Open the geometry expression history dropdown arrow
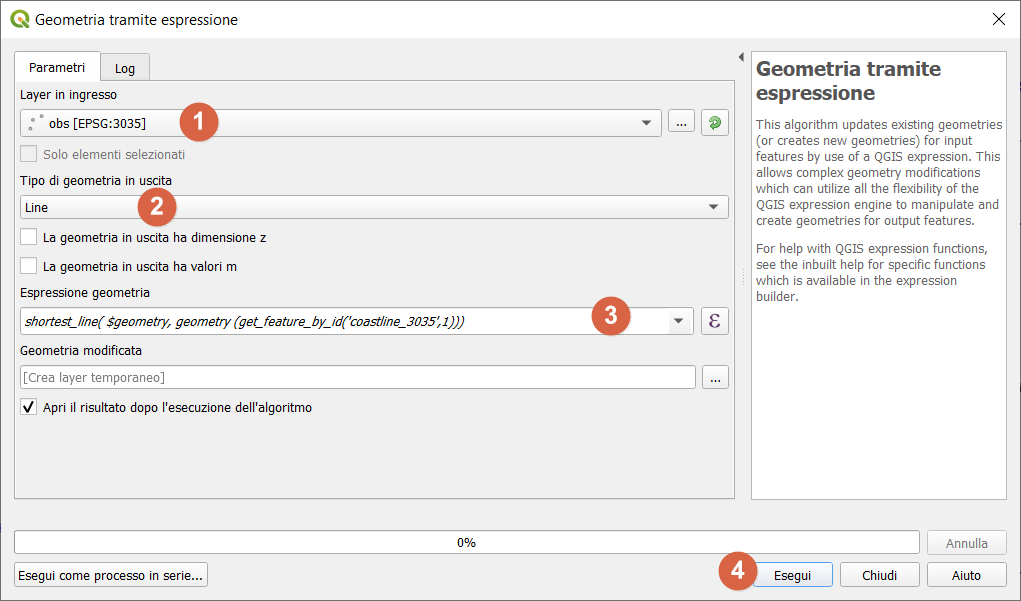 [x=678, y=321]
